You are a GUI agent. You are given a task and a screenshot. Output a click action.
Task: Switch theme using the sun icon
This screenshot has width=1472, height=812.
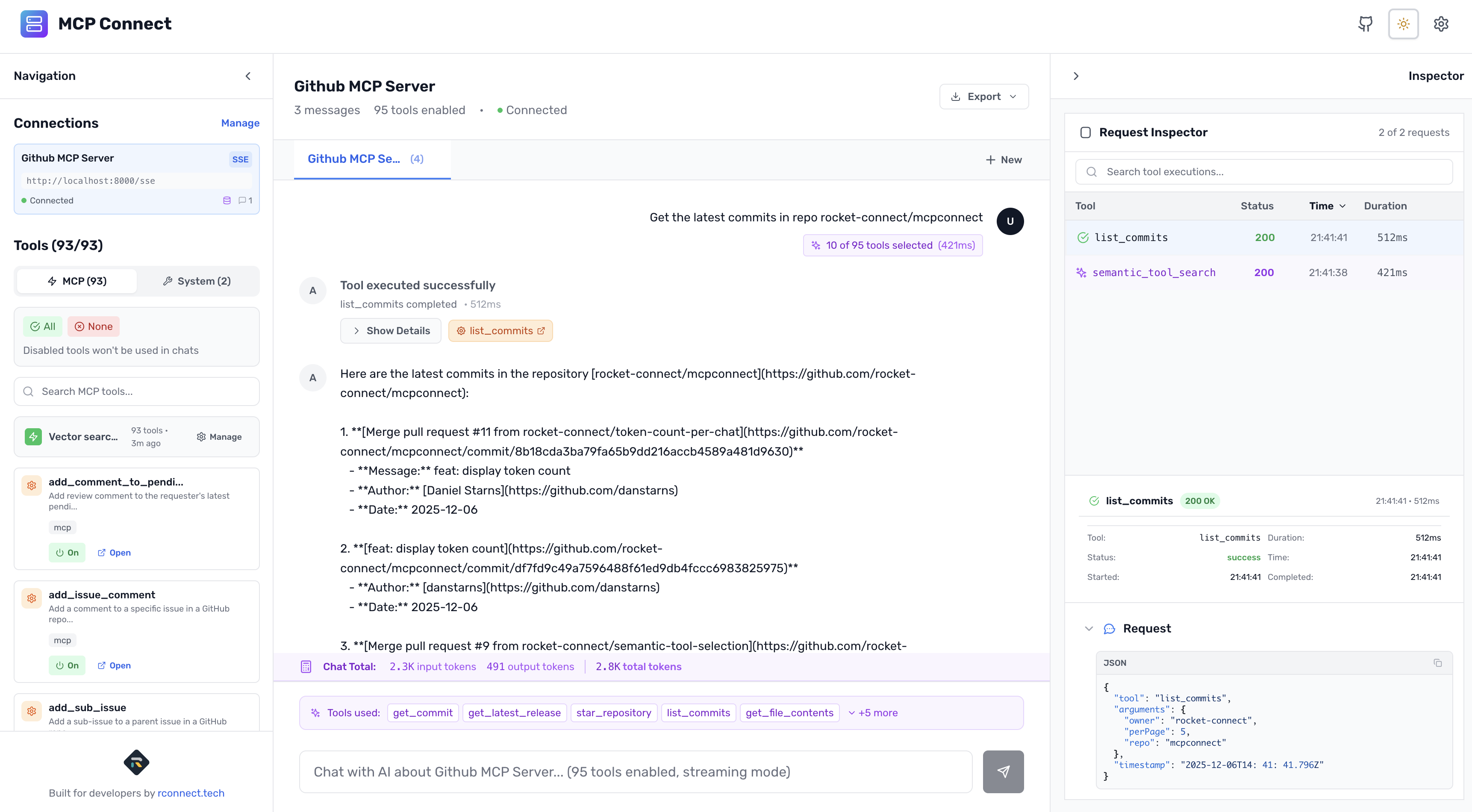pos(1404,24)
